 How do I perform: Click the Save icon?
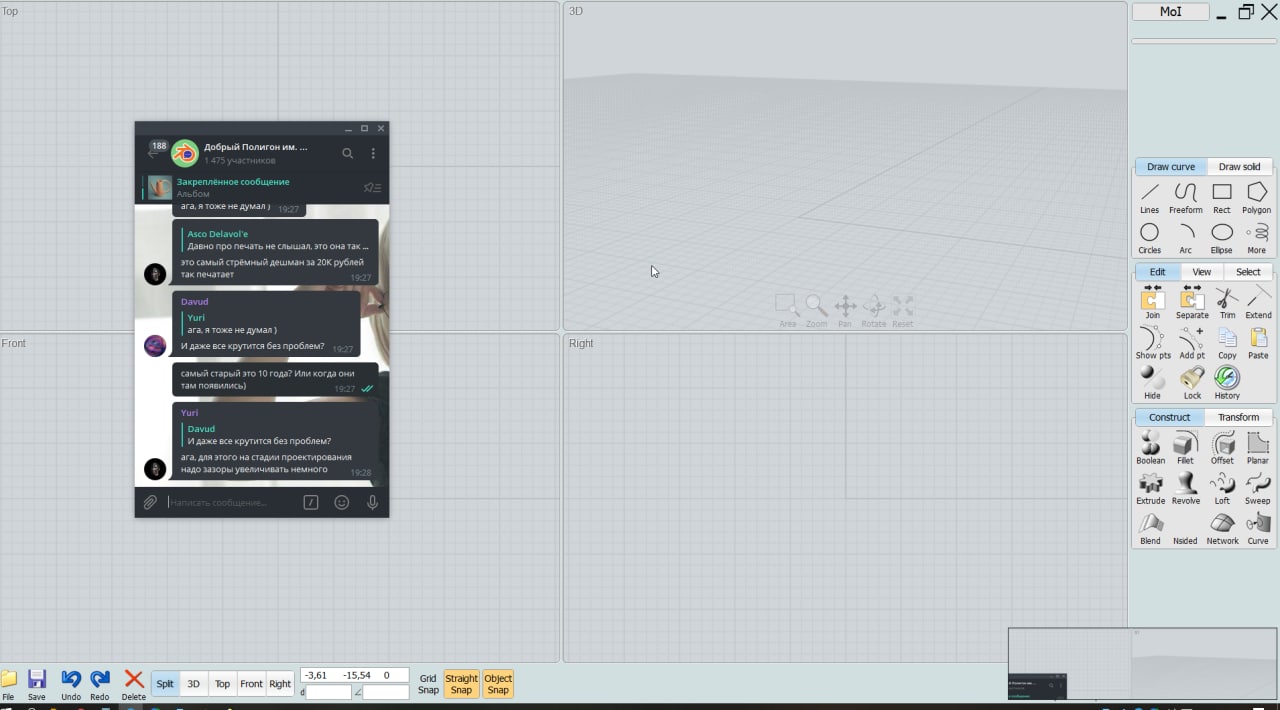tap(37, 685)
